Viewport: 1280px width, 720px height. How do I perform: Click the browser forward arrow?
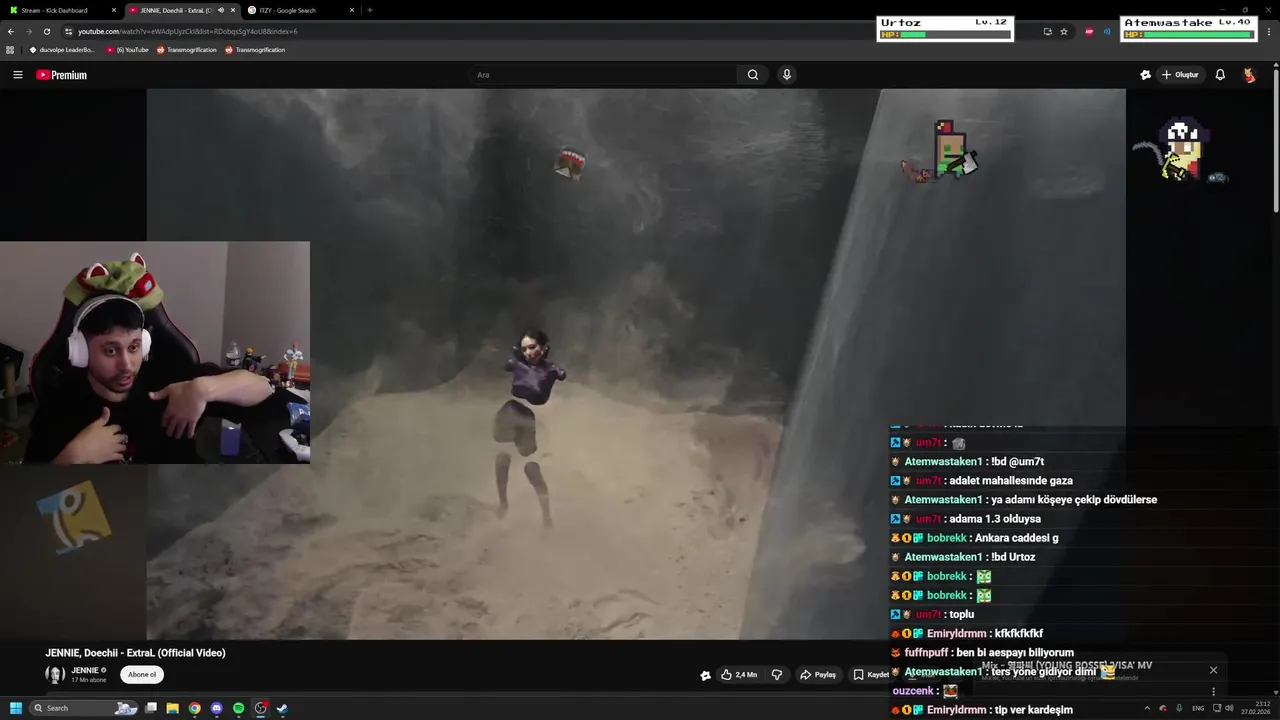pos(28,31)
